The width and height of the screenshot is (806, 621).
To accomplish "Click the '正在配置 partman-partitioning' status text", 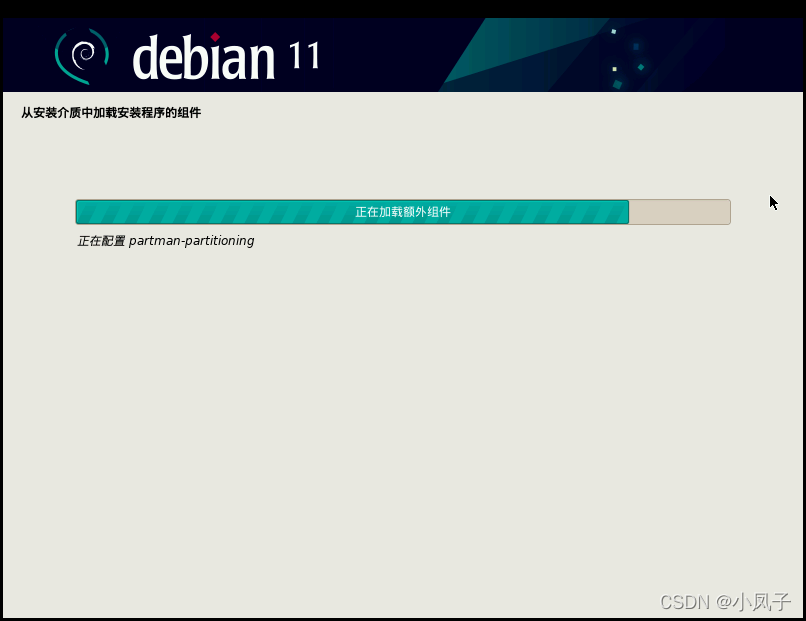I will coord(166,241).
